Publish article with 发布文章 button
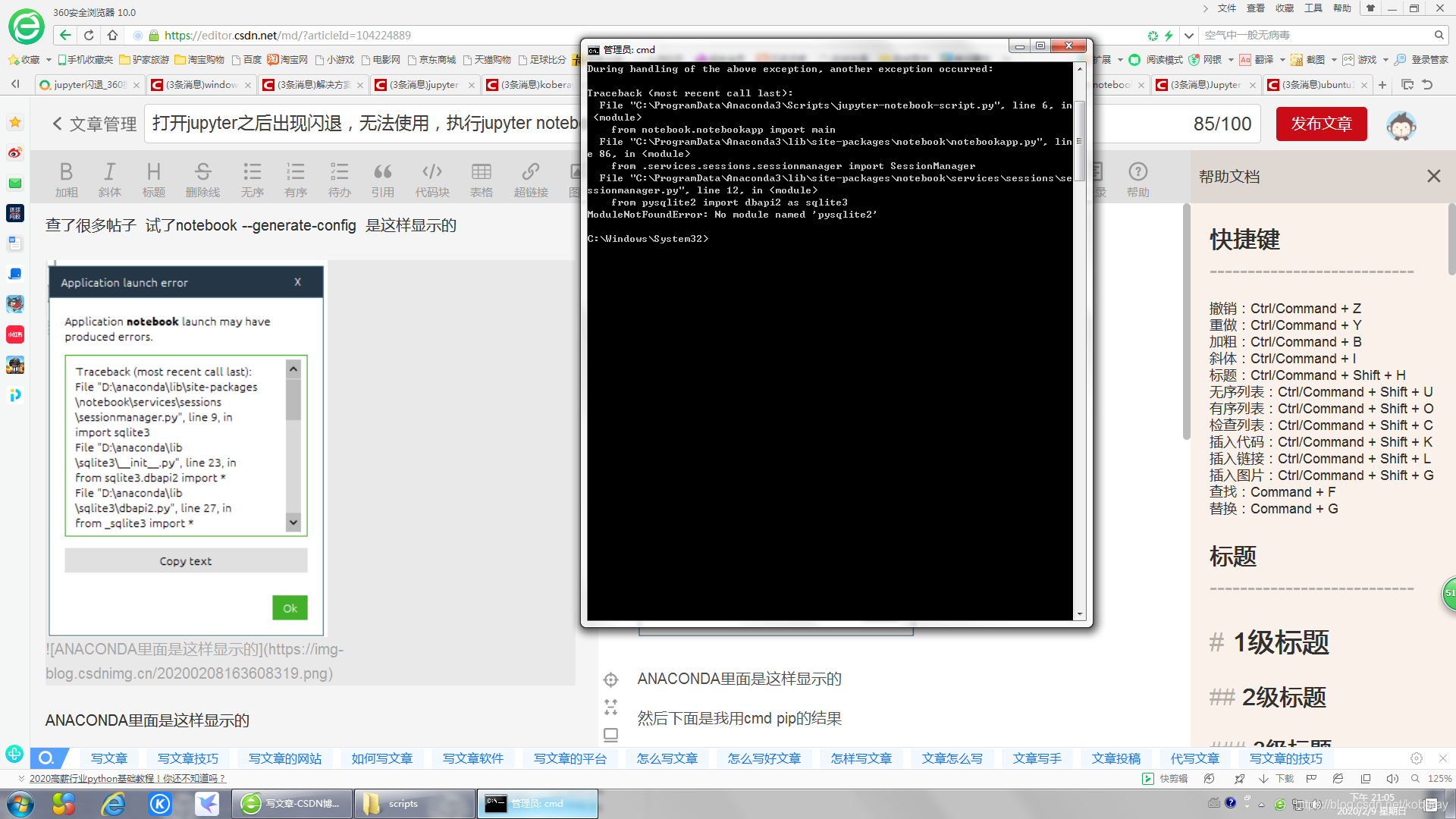 [1321, 124]
